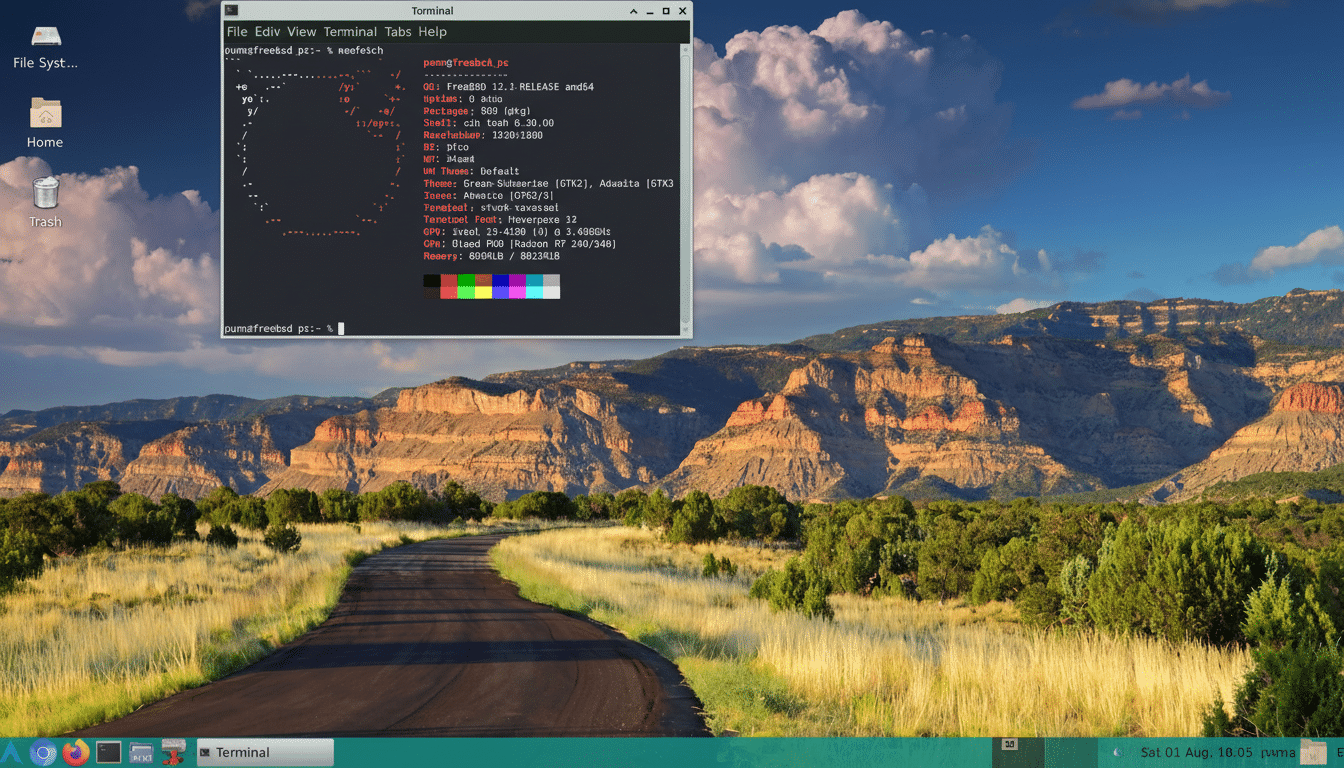The width and height of the screenshot is (1344, 768).
Task: Open GIMP from the taskbar launcher
Action: pos(173,752)
